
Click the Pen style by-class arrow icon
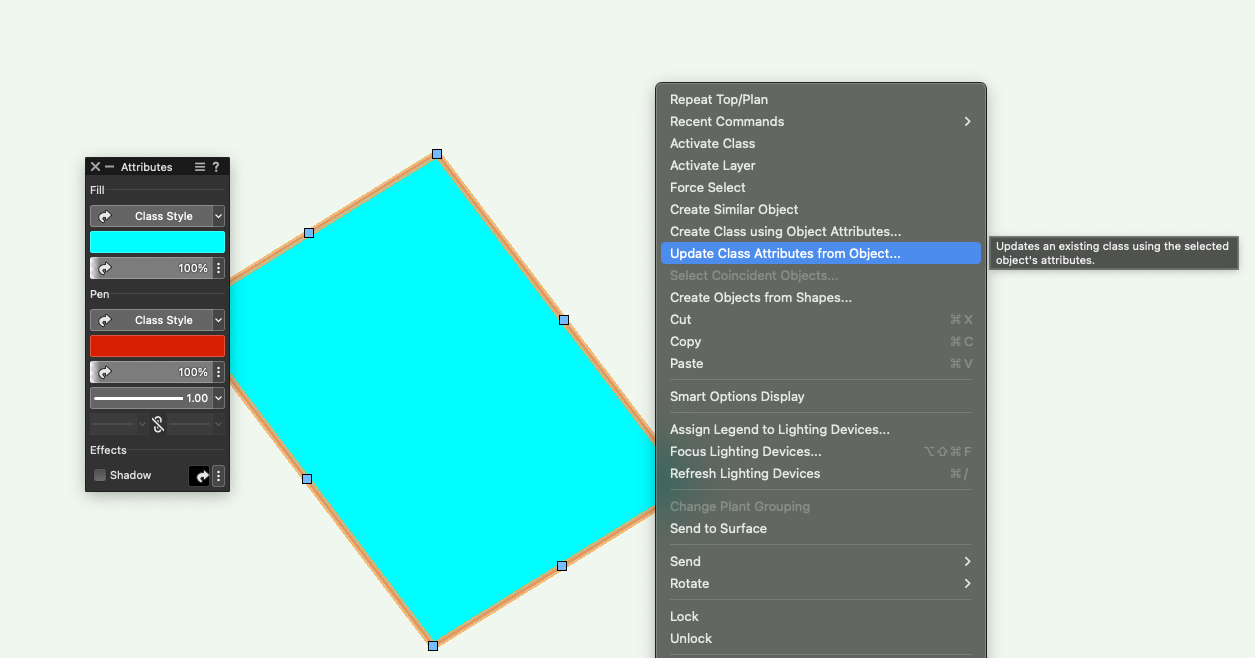105,320
